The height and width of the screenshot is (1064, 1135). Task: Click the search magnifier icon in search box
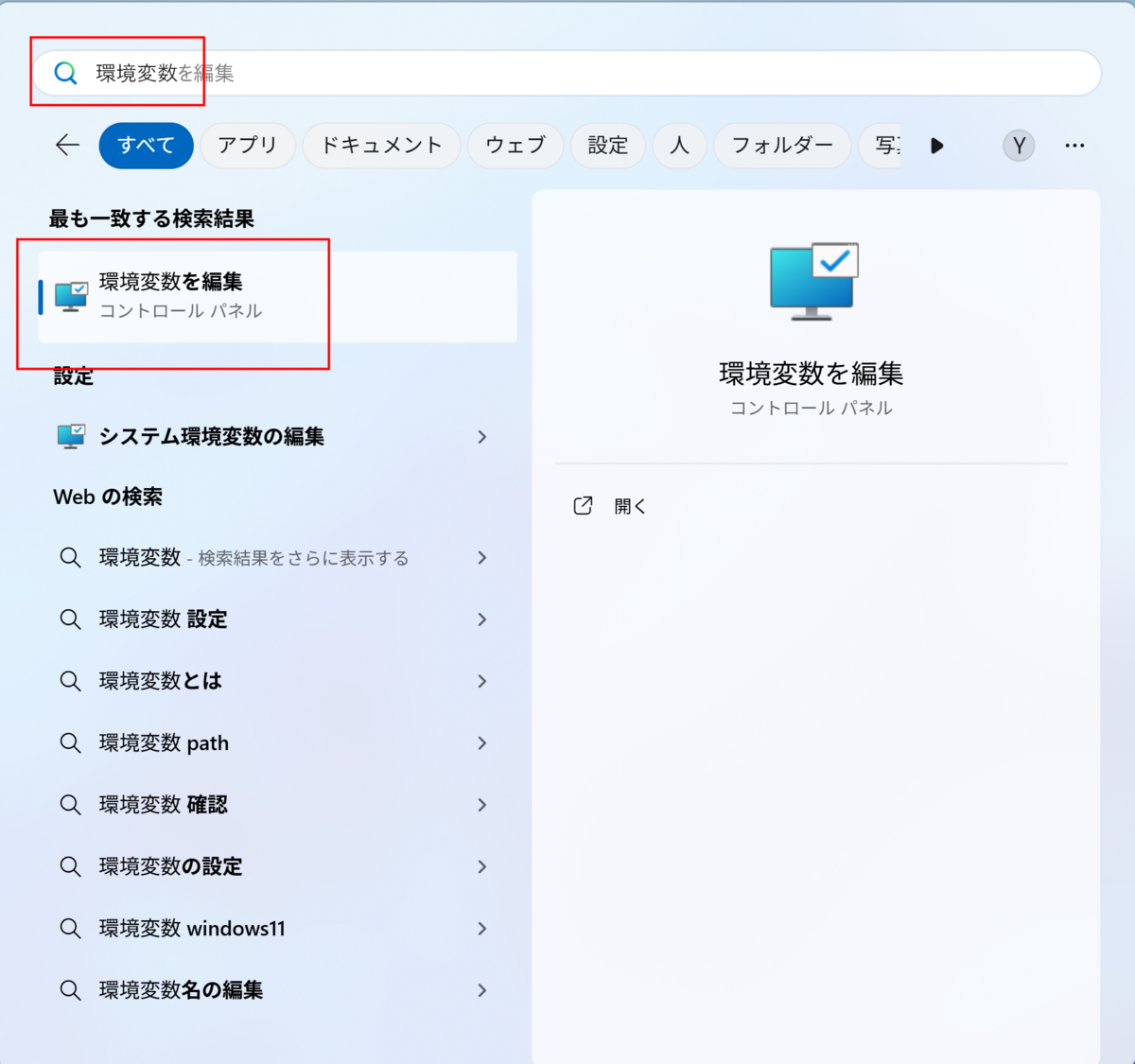65,73
